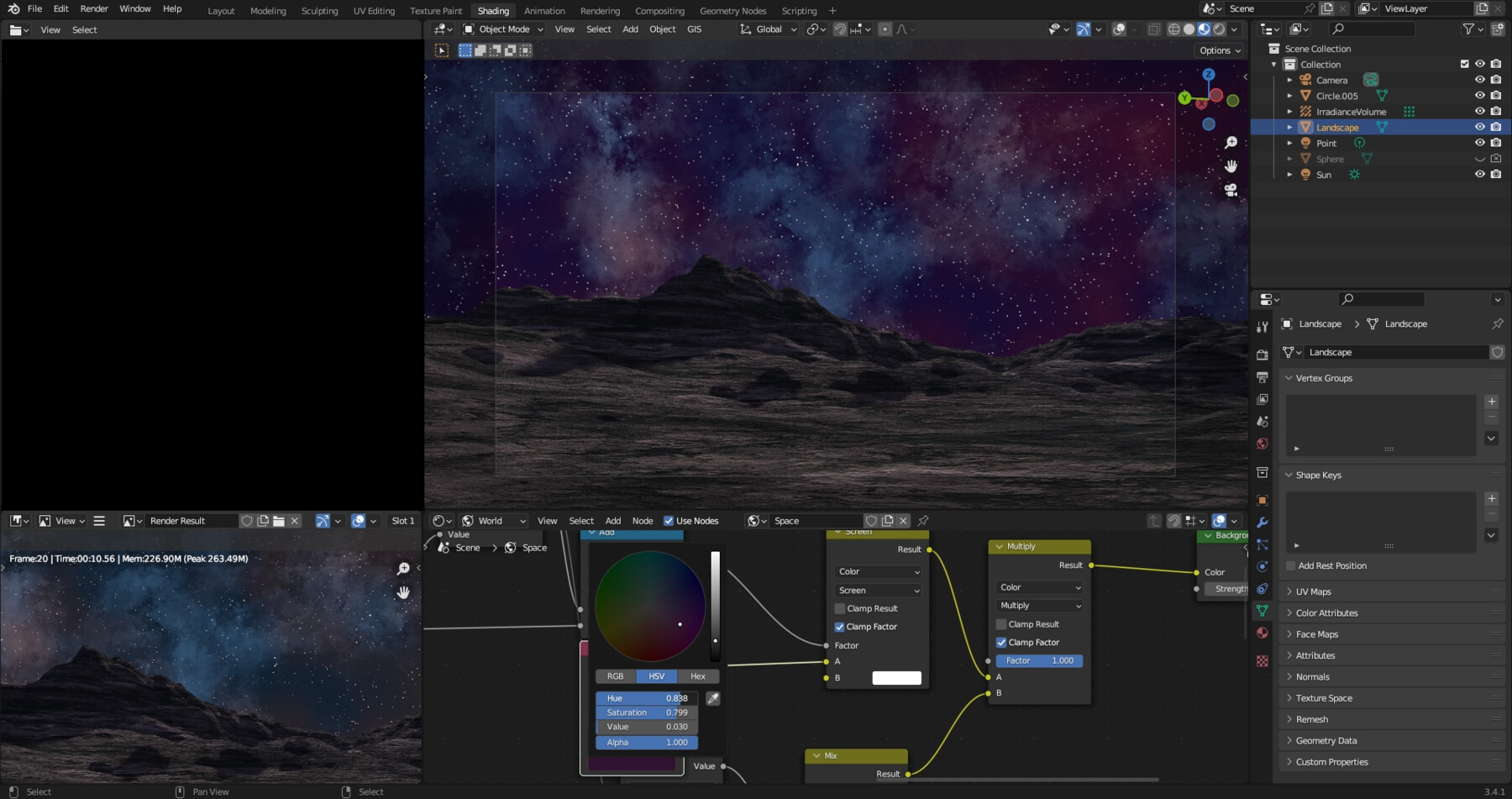The width and height of the screenshot is (1512, 799).
Task: Open the View Layer properties tab
Action: pos(1262,399)
